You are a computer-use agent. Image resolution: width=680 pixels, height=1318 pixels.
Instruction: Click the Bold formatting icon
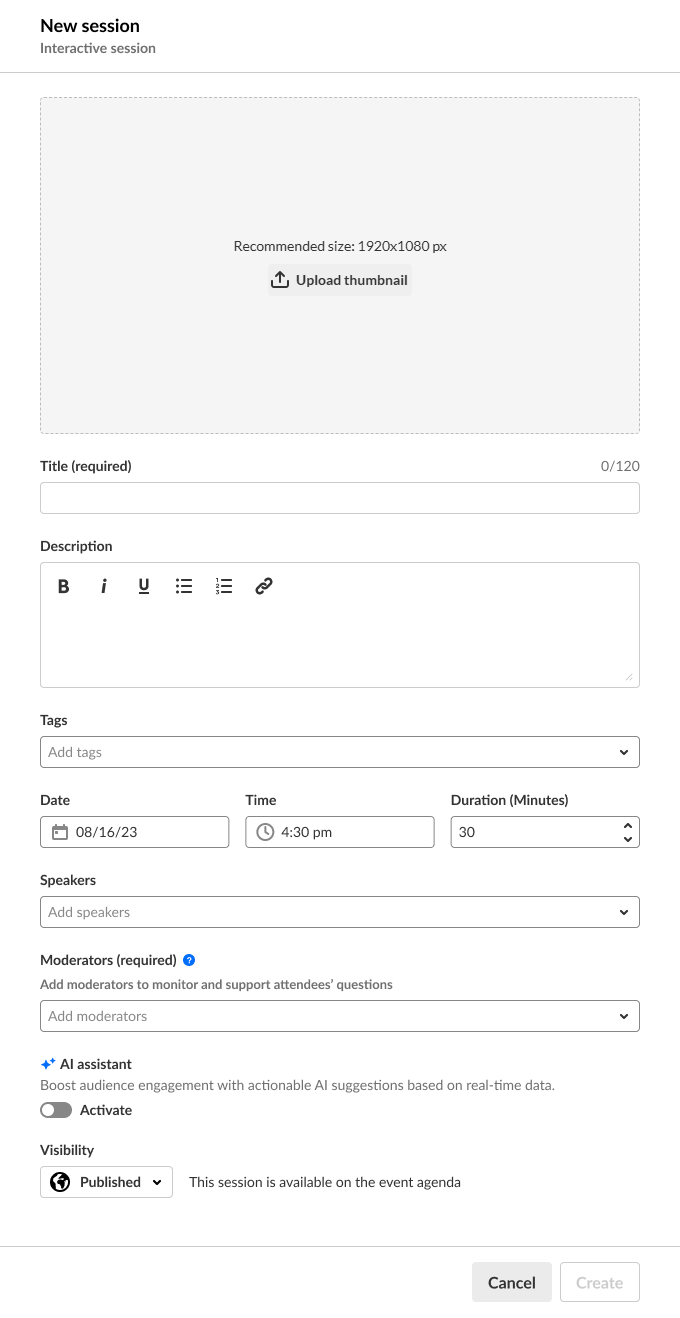point(64,587)
